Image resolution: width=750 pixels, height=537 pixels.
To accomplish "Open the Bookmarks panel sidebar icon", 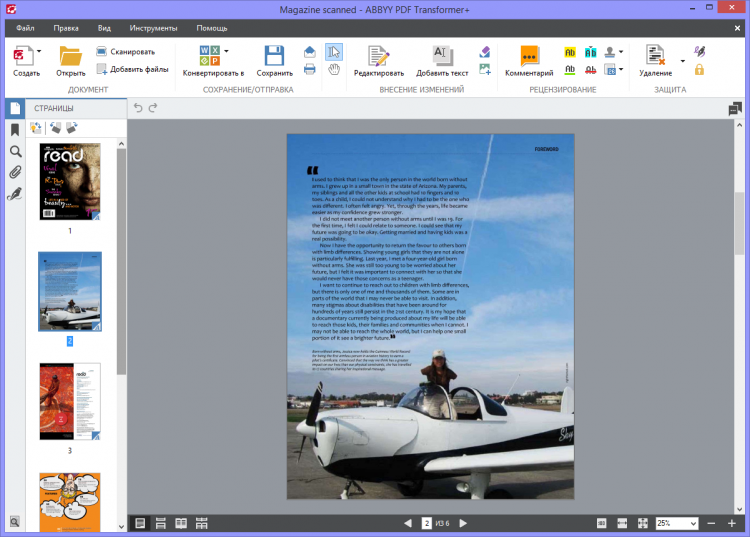I will (x=15, y=130).
